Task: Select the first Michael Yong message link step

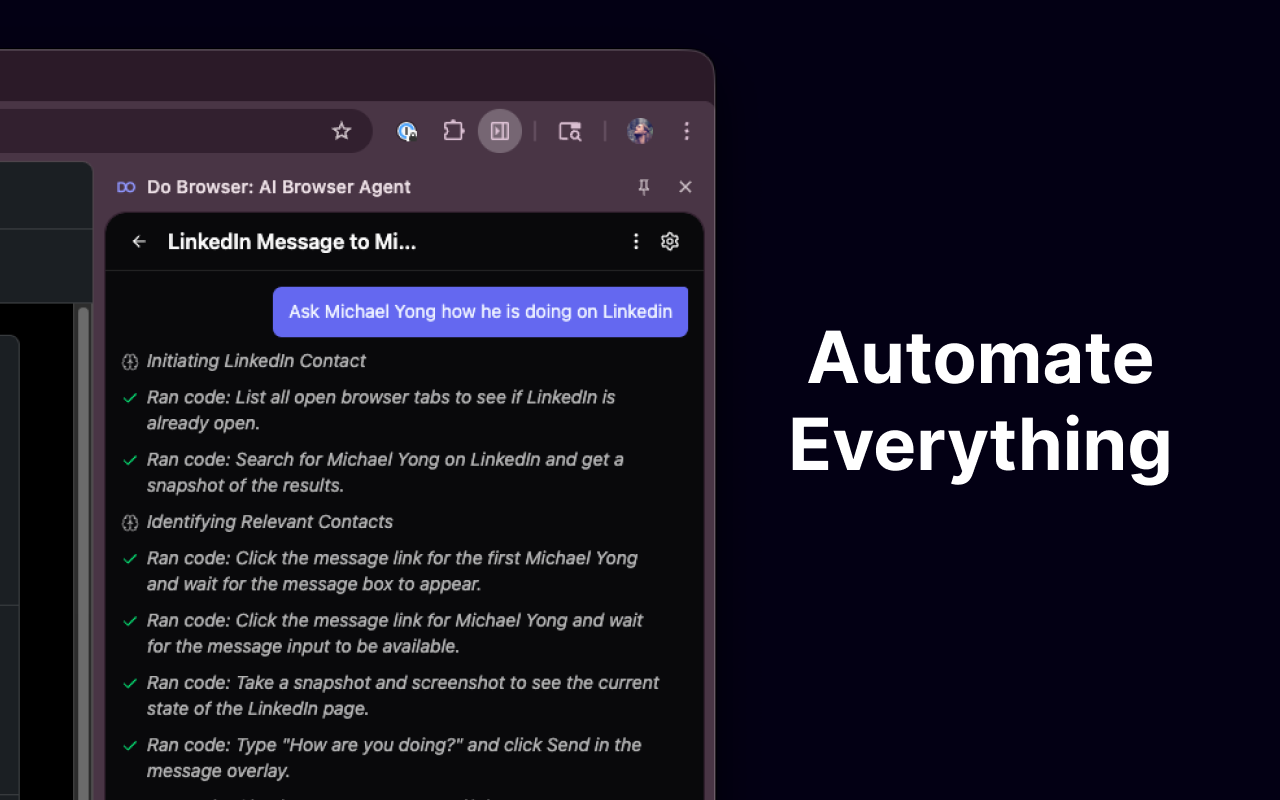Action: tap(393, 571)
